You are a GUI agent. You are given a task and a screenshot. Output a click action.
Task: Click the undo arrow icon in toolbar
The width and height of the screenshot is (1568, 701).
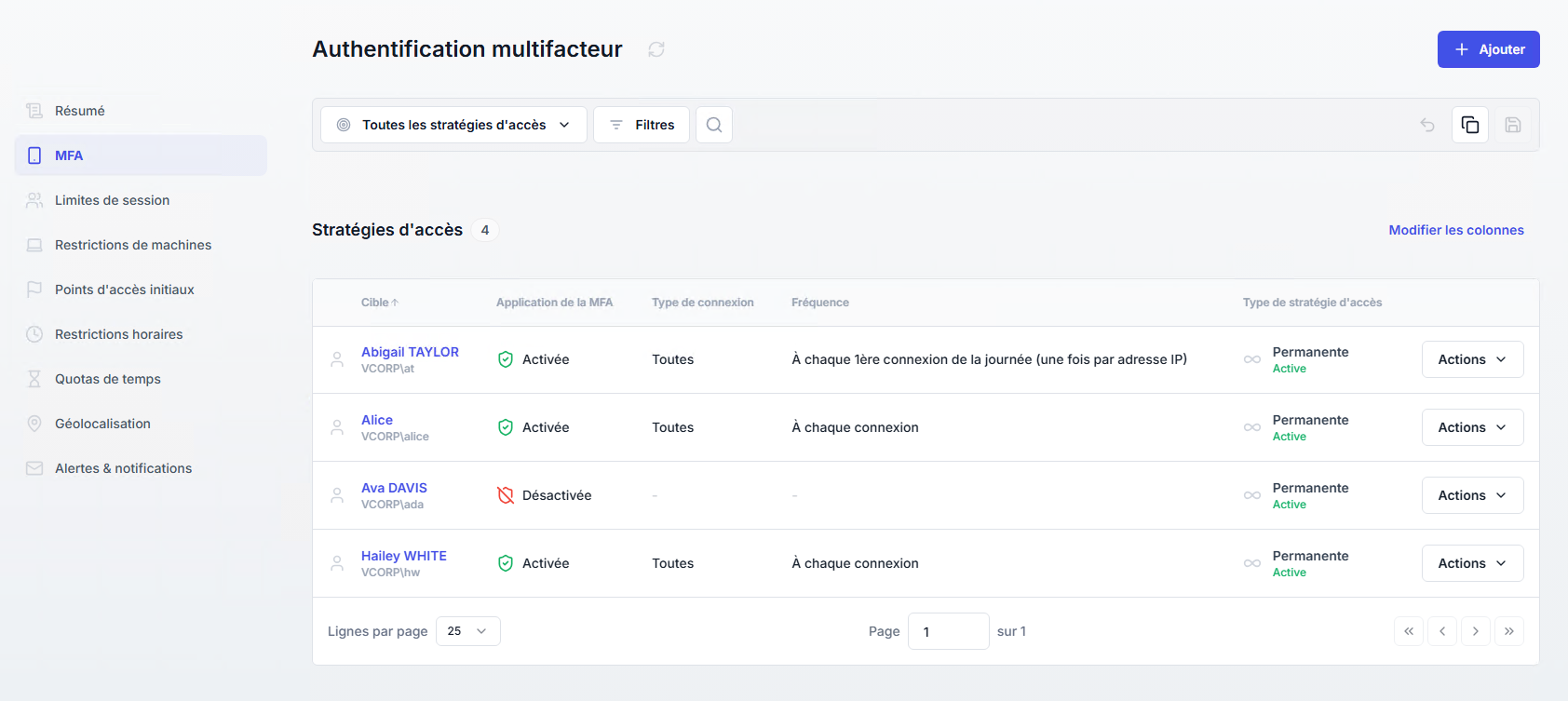1427,125
